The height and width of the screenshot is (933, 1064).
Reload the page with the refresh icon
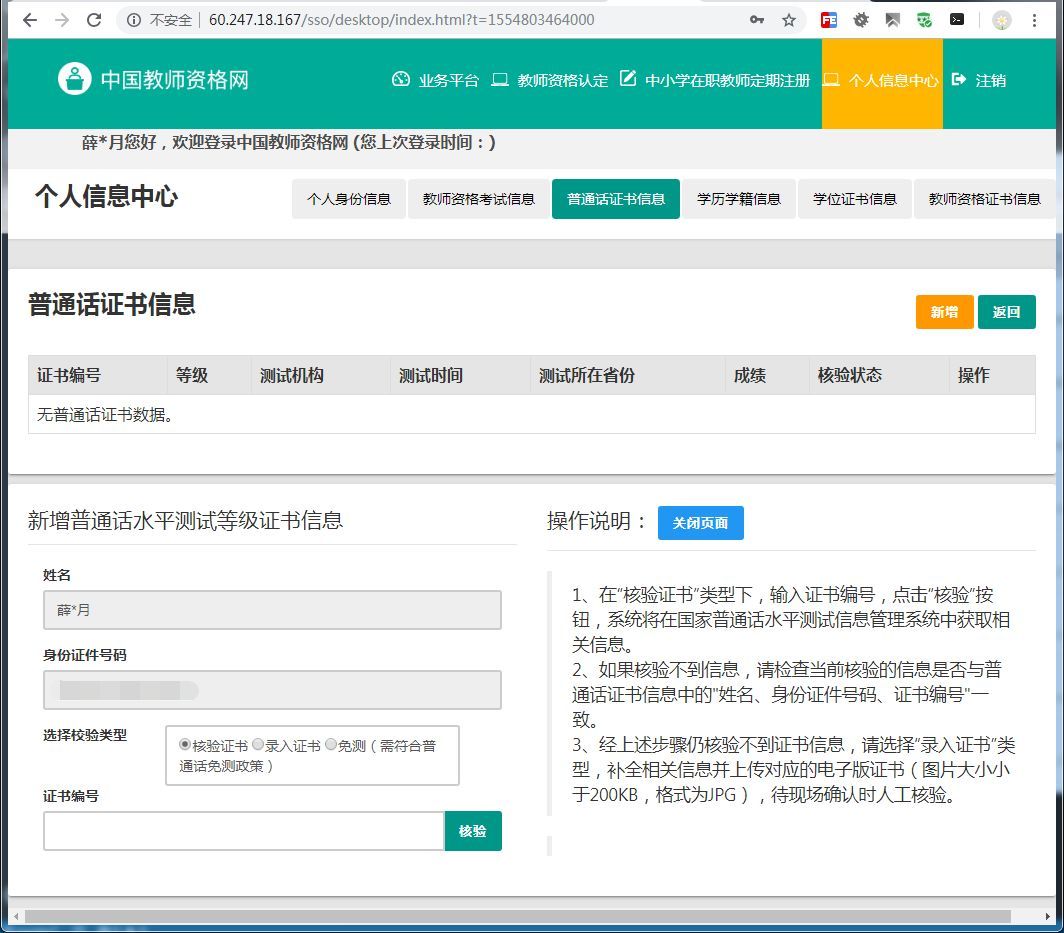(94, 20)
